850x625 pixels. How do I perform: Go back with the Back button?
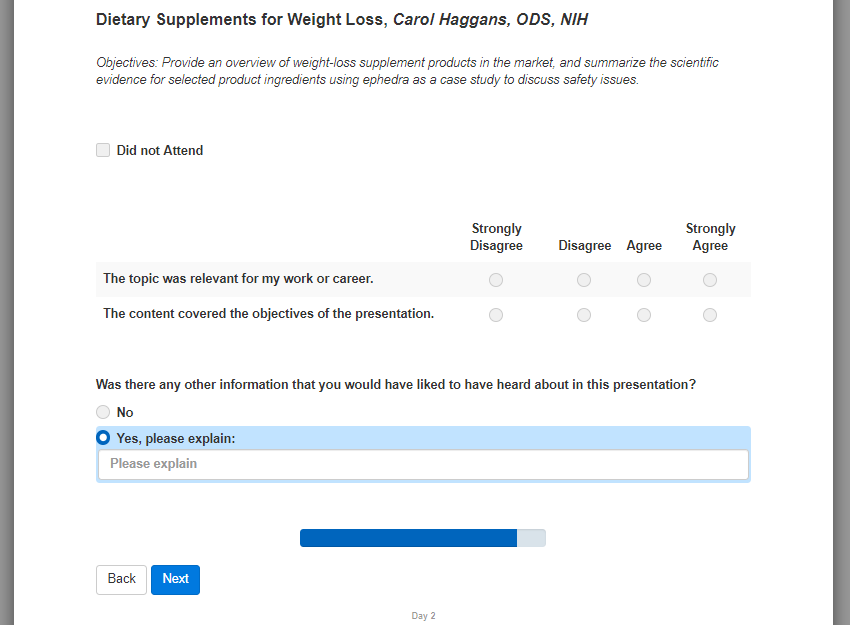(x=121, y=579)
